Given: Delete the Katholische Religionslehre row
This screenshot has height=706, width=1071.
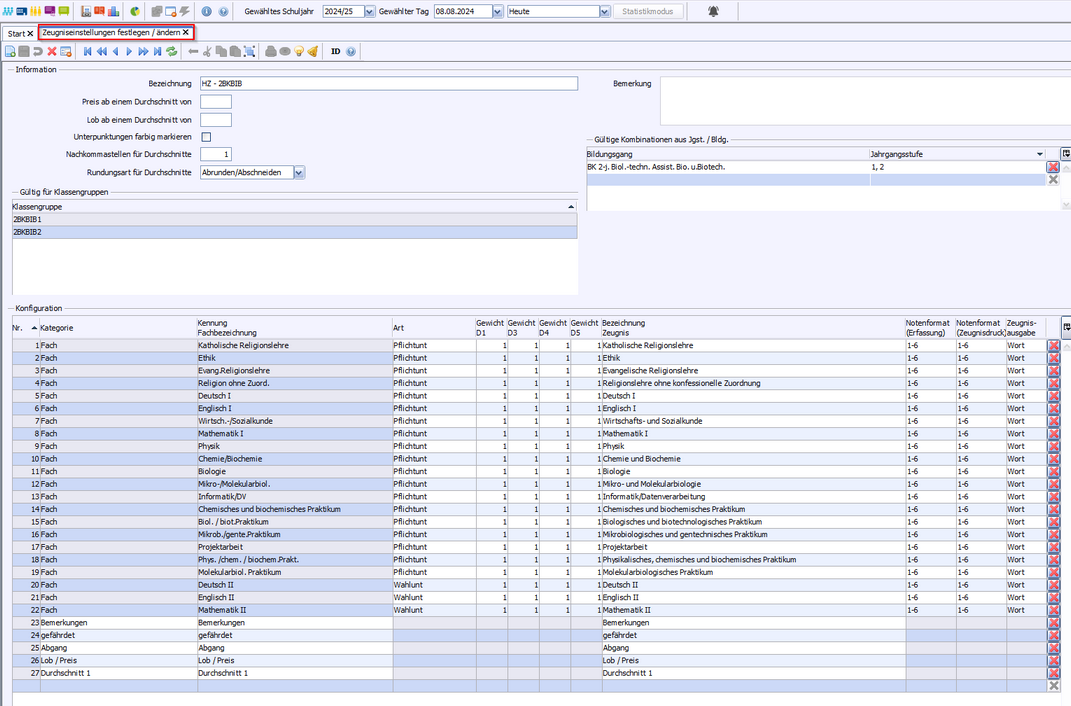Looking at the screenshot, I should [1053, 345].
